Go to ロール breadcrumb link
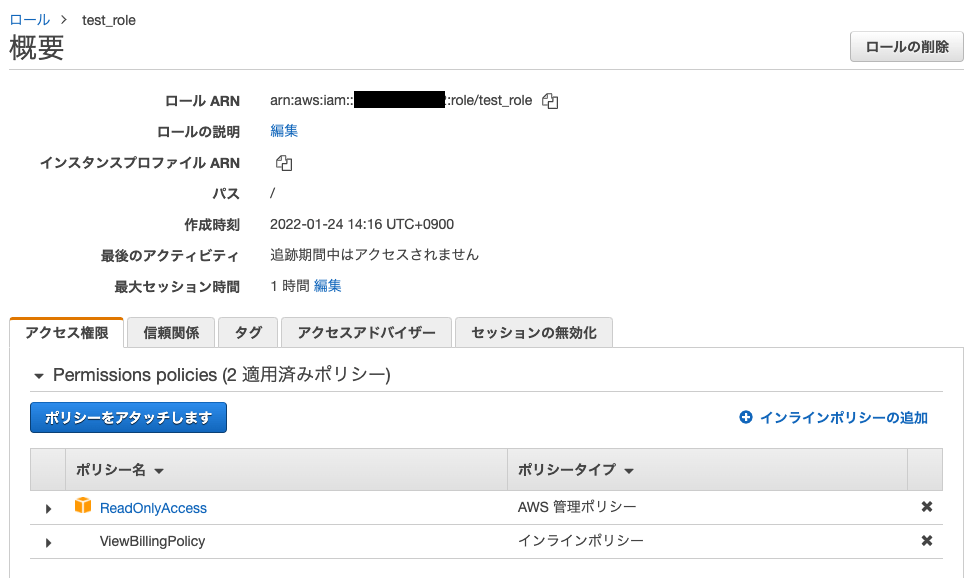Screen dimensions: 979x578 (x=29, y=20)
